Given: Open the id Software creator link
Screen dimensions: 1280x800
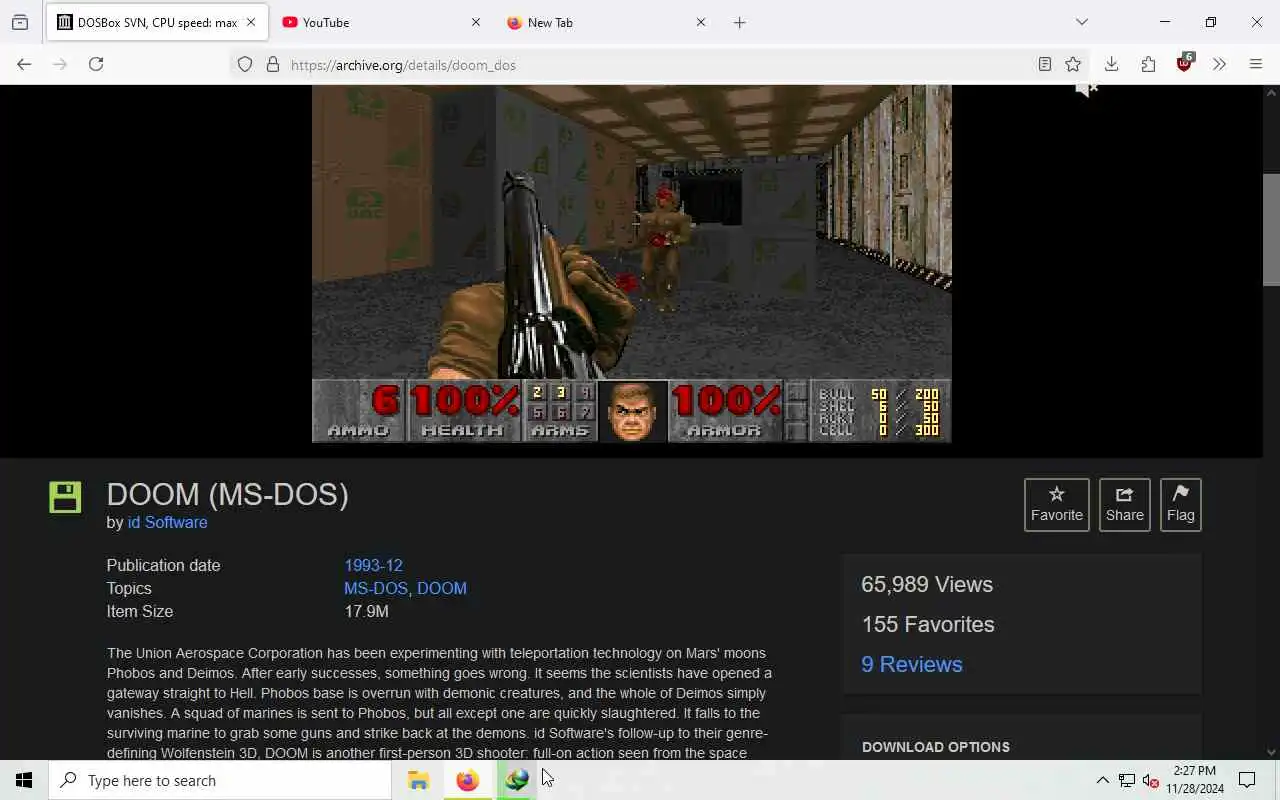Looking at the screenshot, I should [x=167, y=522].
